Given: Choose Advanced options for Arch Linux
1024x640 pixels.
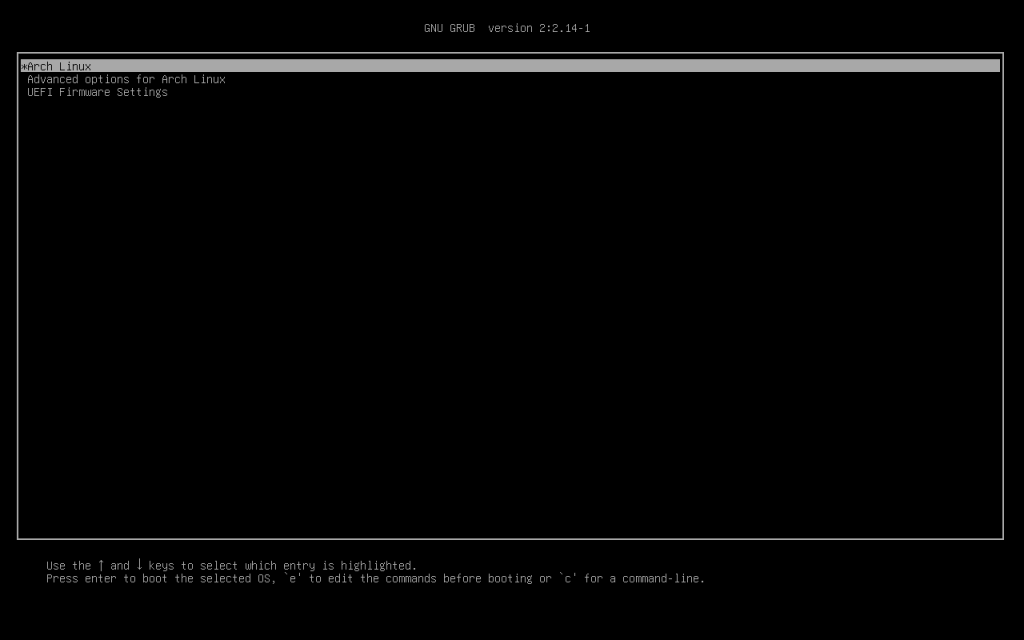Looking at the screenshot, I should click(x=126, y=79).
